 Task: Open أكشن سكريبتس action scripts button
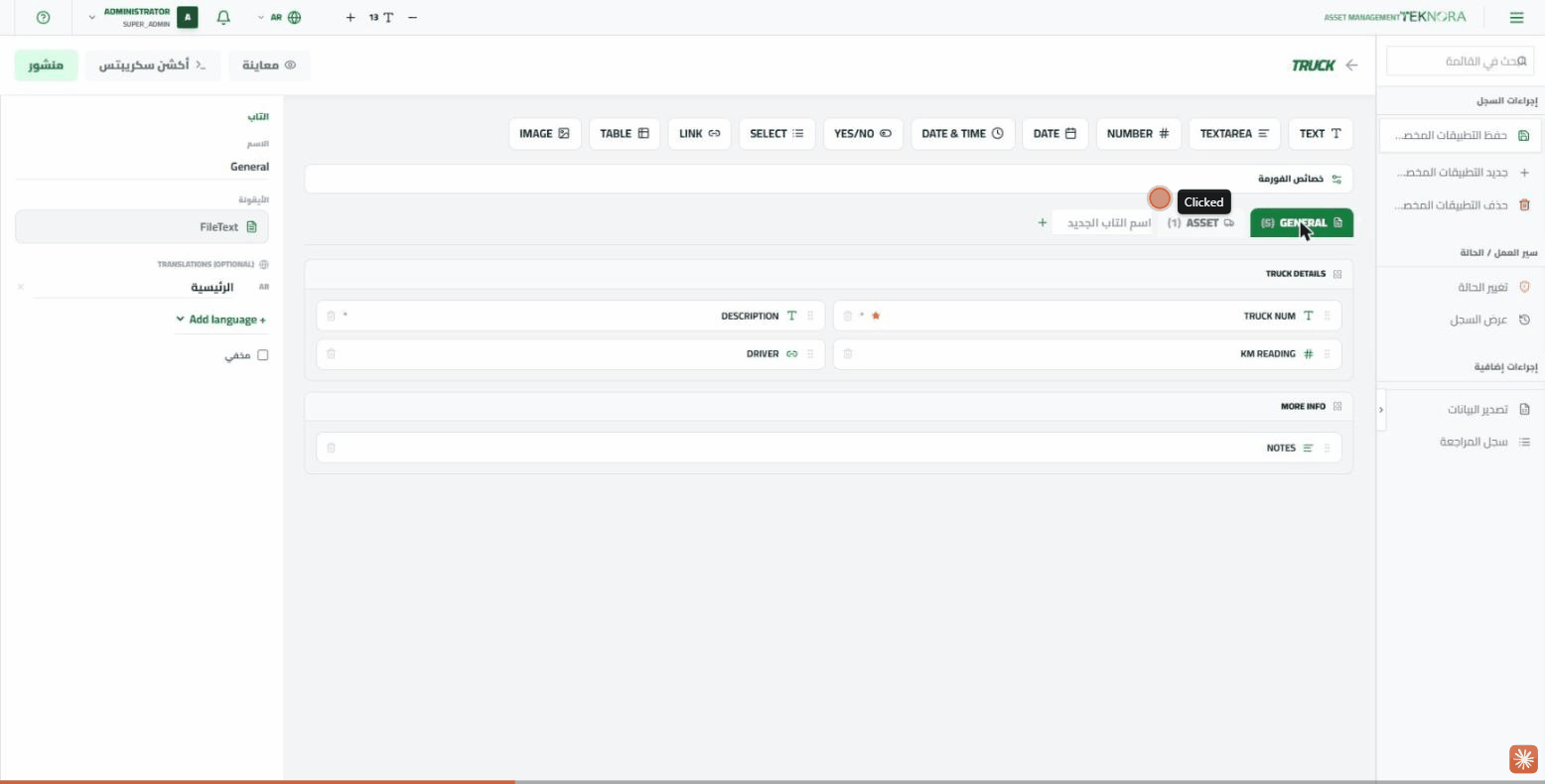pos(153,65)
